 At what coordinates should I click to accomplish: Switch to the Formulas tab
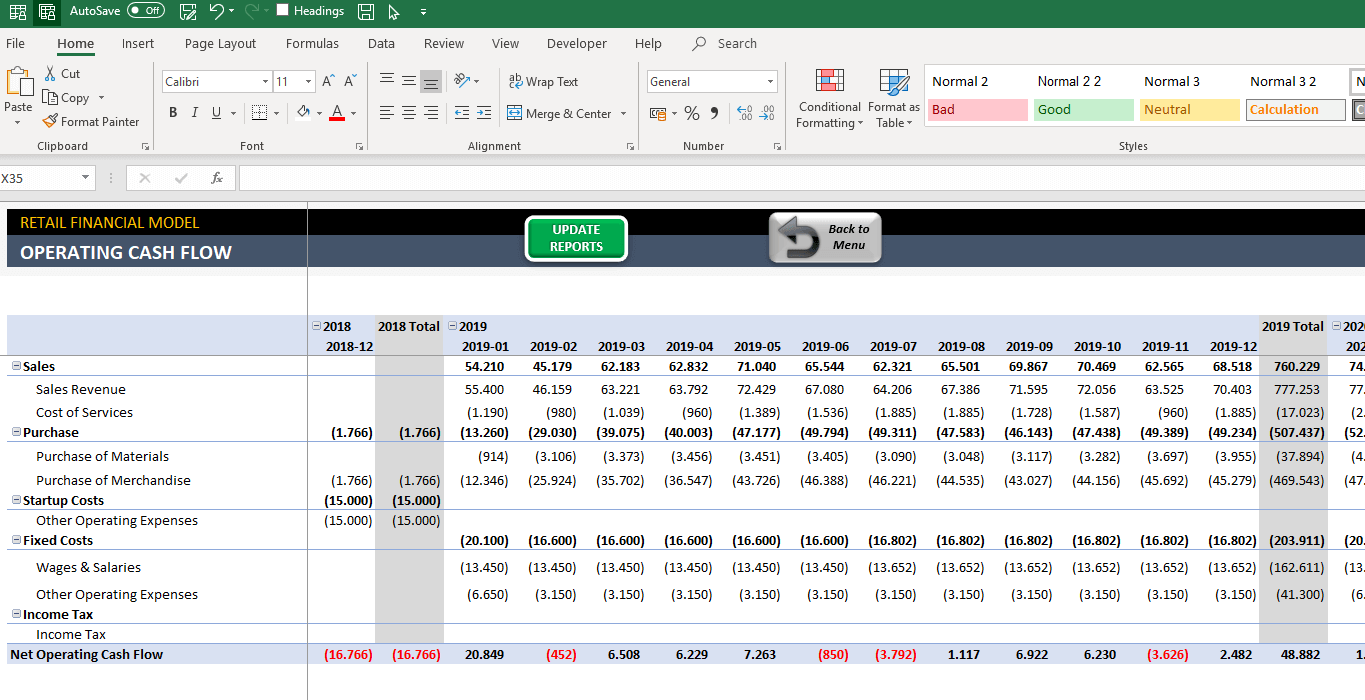312,43
